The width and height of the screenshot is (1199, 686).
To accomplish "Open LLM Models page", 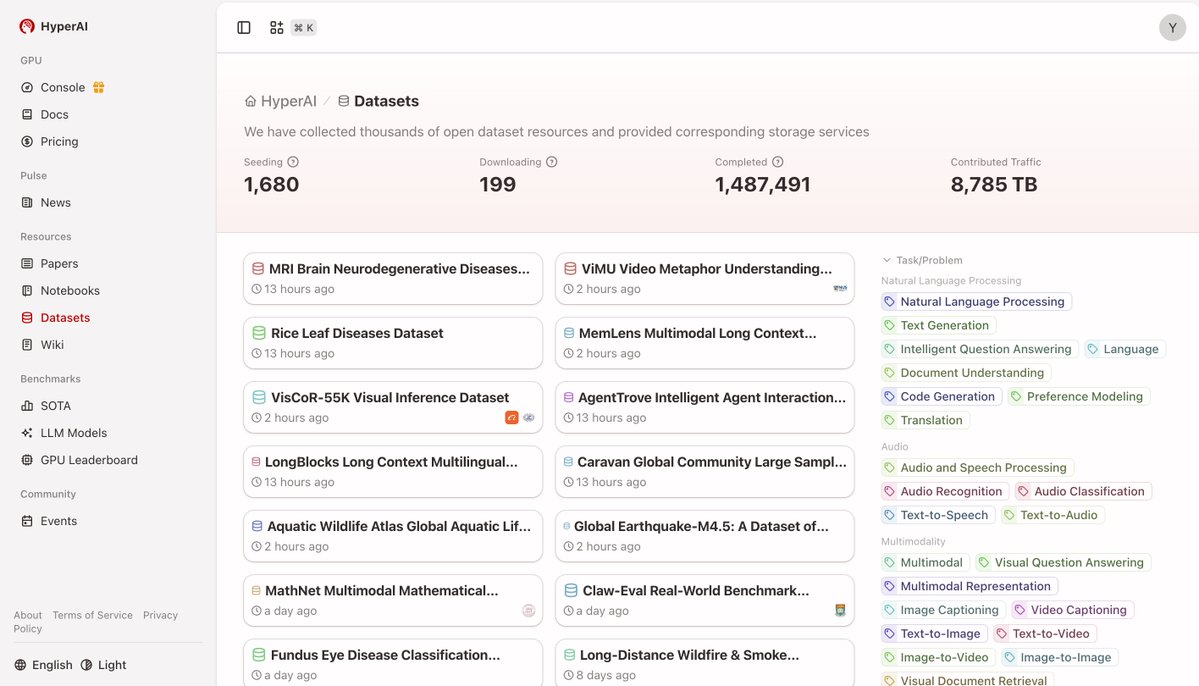I will tap(63, 433).
